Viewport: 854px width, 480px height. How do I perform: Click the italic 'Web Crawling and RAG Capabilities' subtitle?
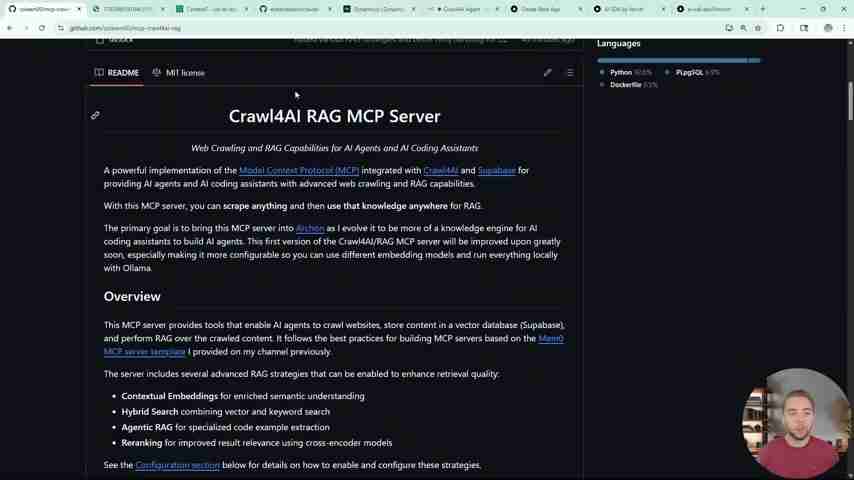(x=334, y=148)
